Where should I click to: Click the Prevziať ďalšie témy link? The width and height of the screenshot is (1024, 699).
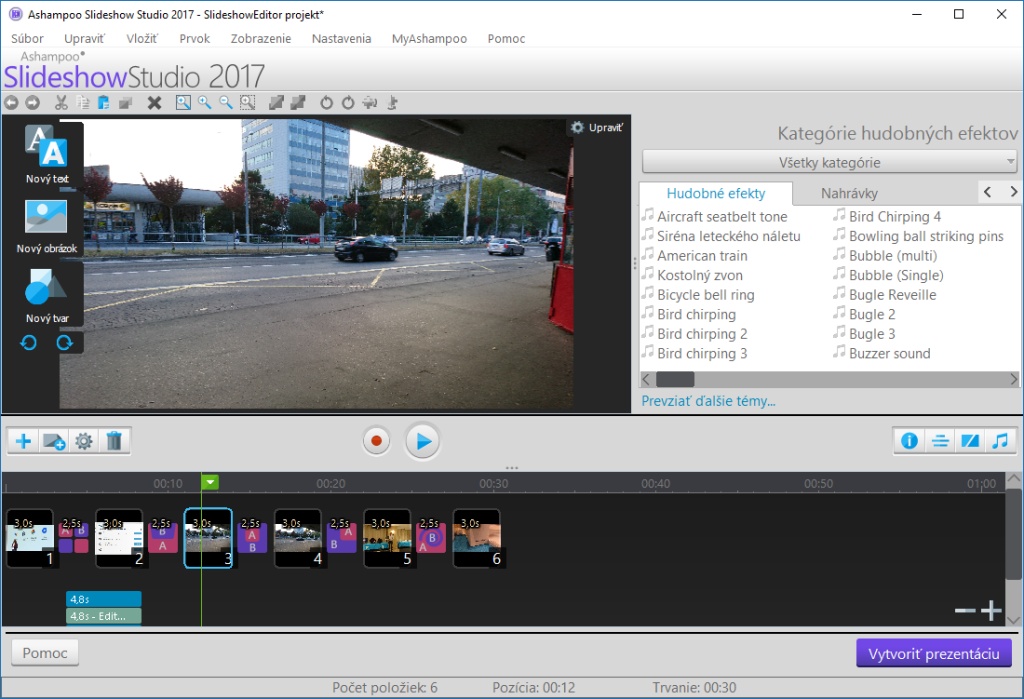(x=708, y=401)
